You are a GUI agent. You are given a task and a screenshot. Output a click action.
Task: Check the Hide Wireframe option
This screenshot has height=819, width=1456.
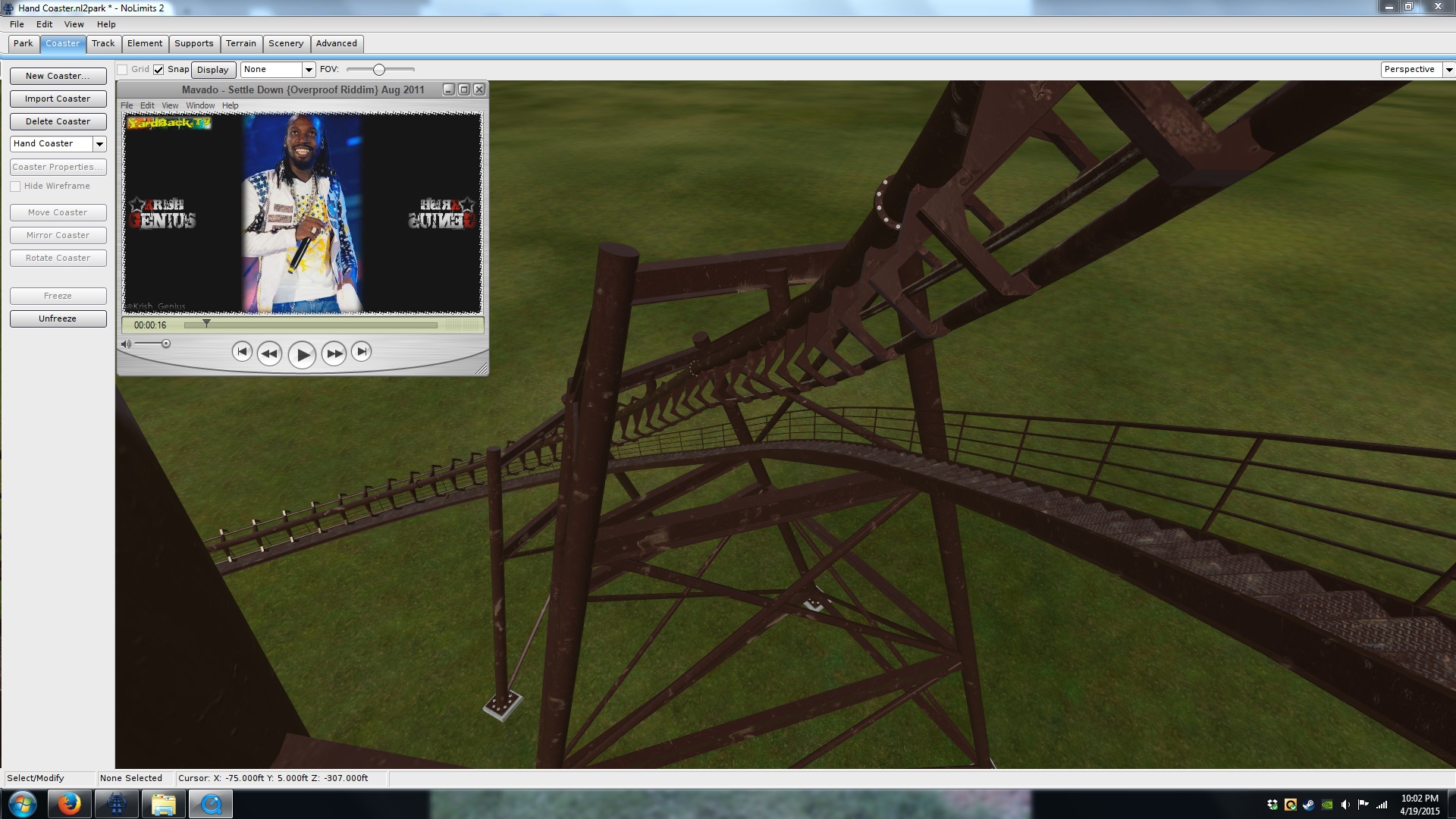[x=15, y=187]
